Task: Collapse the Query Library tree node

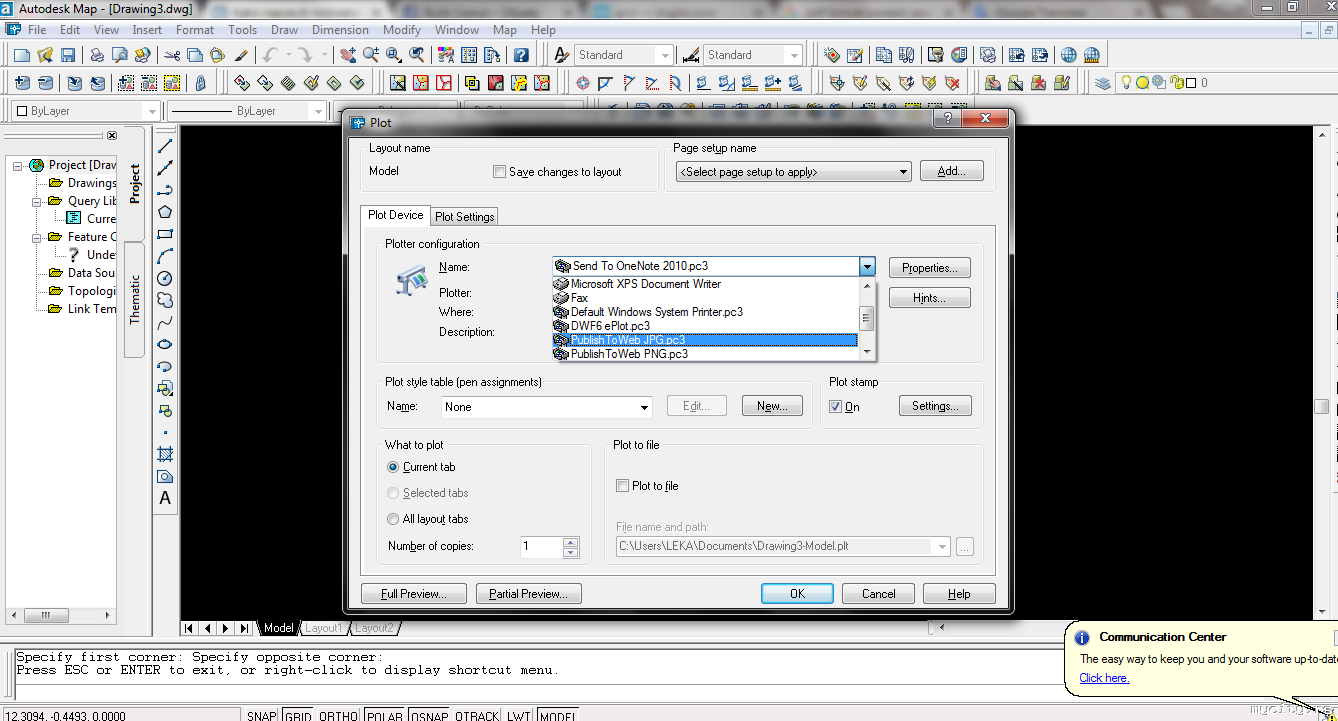Action: (36, 201)
